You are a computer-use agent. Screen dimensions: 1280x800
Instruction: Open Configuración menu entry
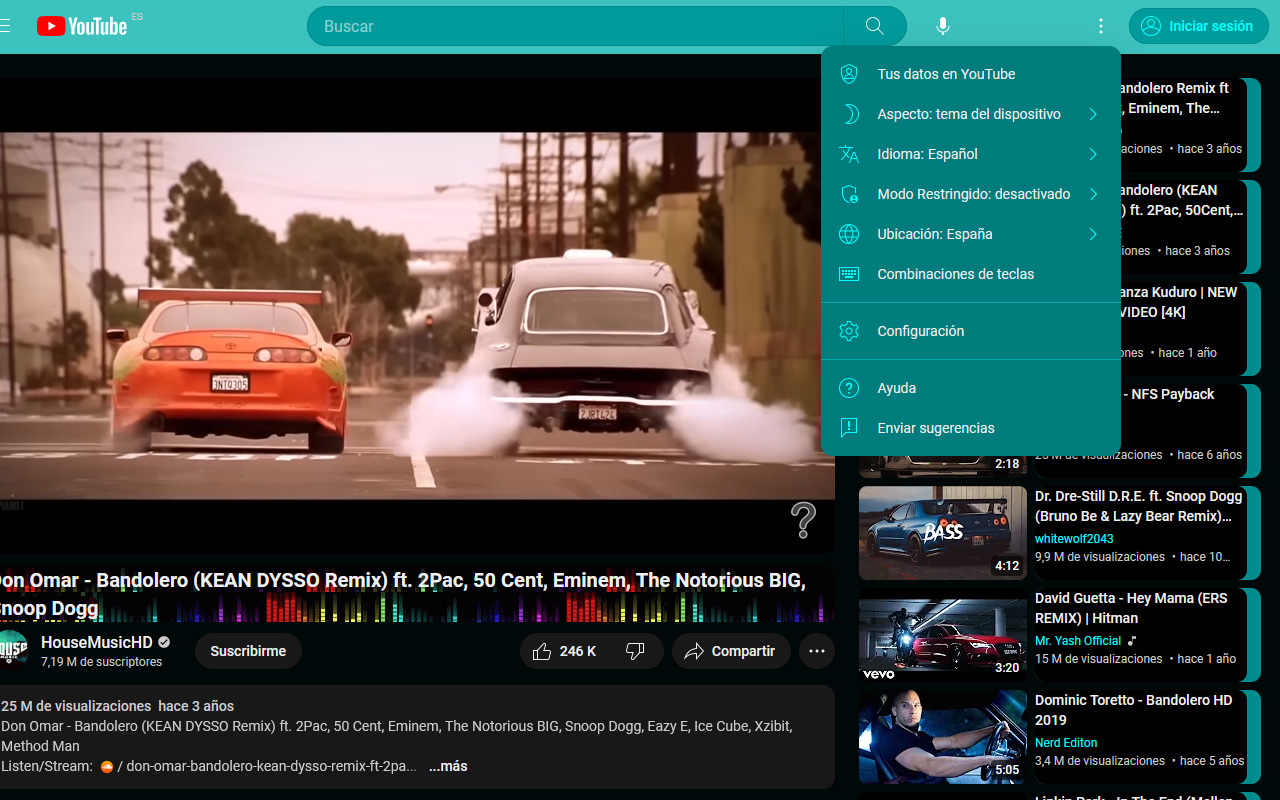coord(970,331)
